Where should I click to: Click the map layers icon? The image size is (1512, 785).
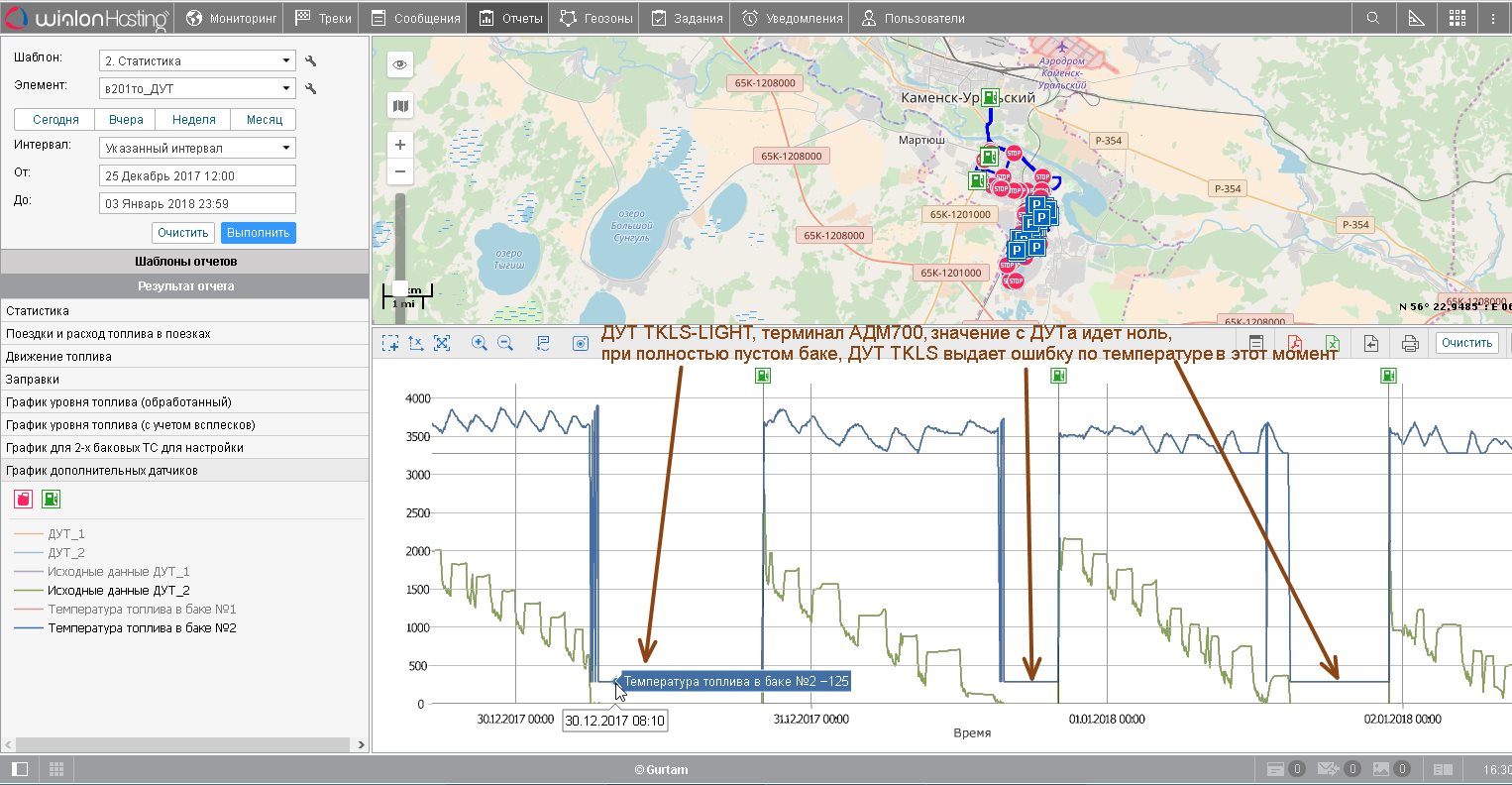click(x=400, y=106)
